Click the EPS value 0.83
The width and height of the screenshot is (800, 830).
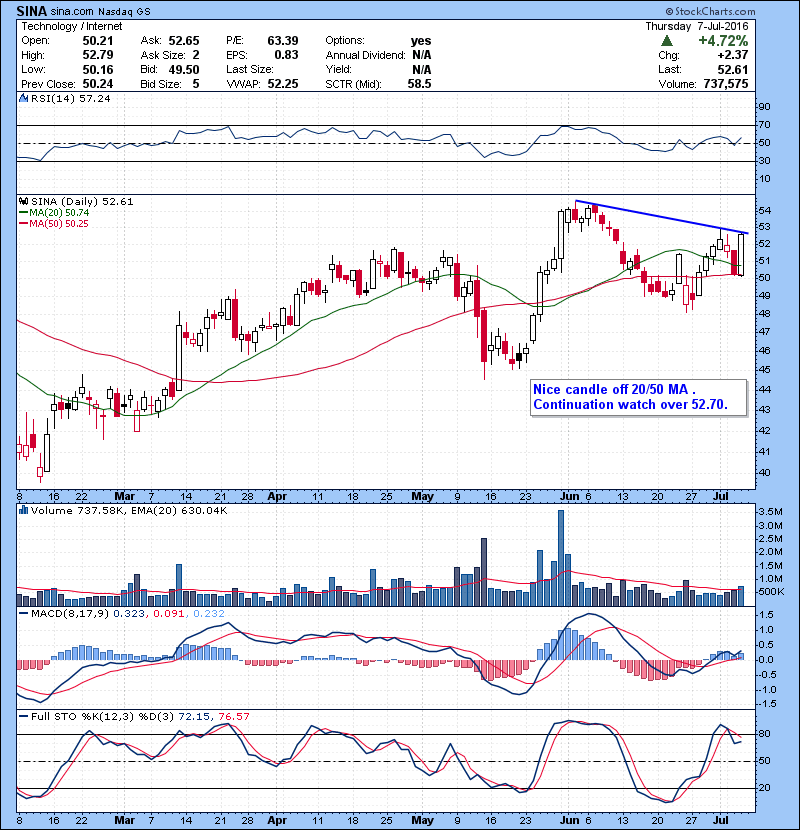pyautogui.click(x=286, y=55)
